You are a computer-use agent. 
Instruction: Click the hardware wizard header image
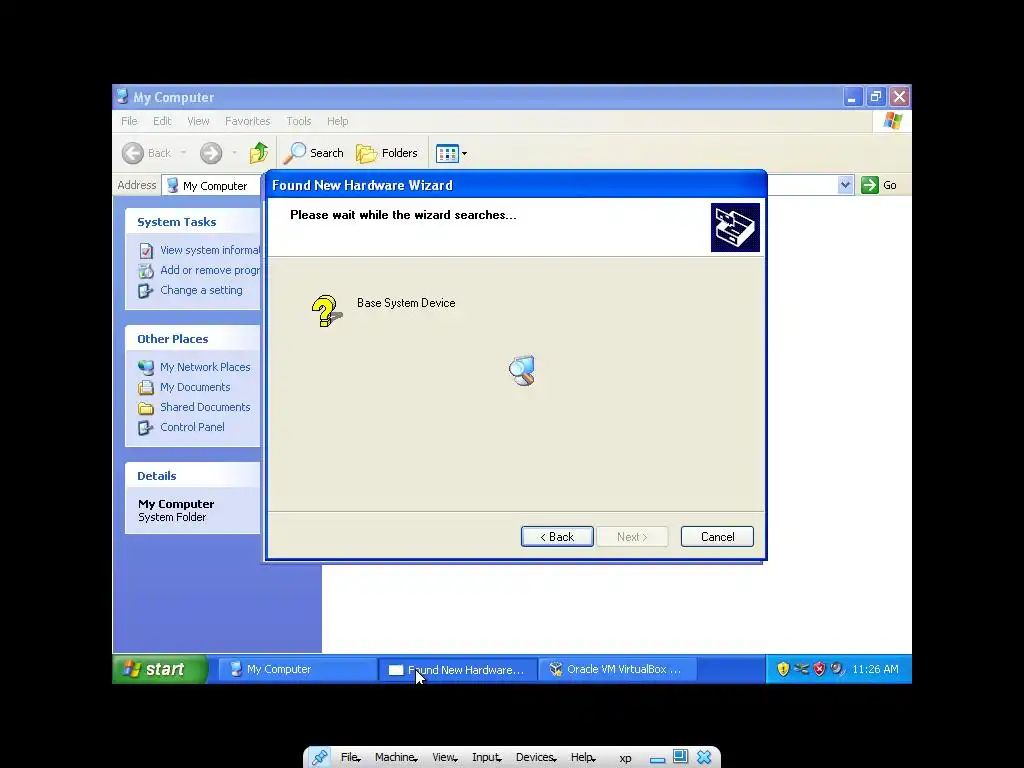pos(735,227)
